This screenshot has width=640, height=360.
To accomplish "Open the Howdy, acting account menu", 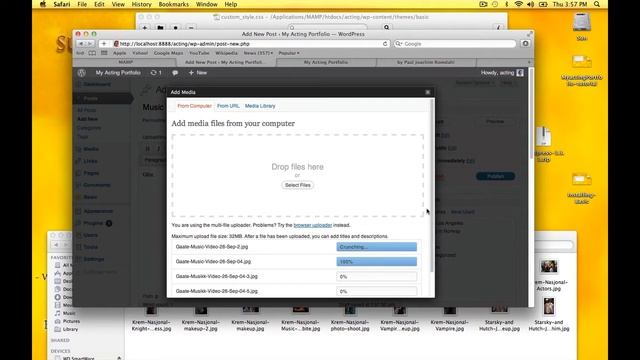I will (502, 73).
